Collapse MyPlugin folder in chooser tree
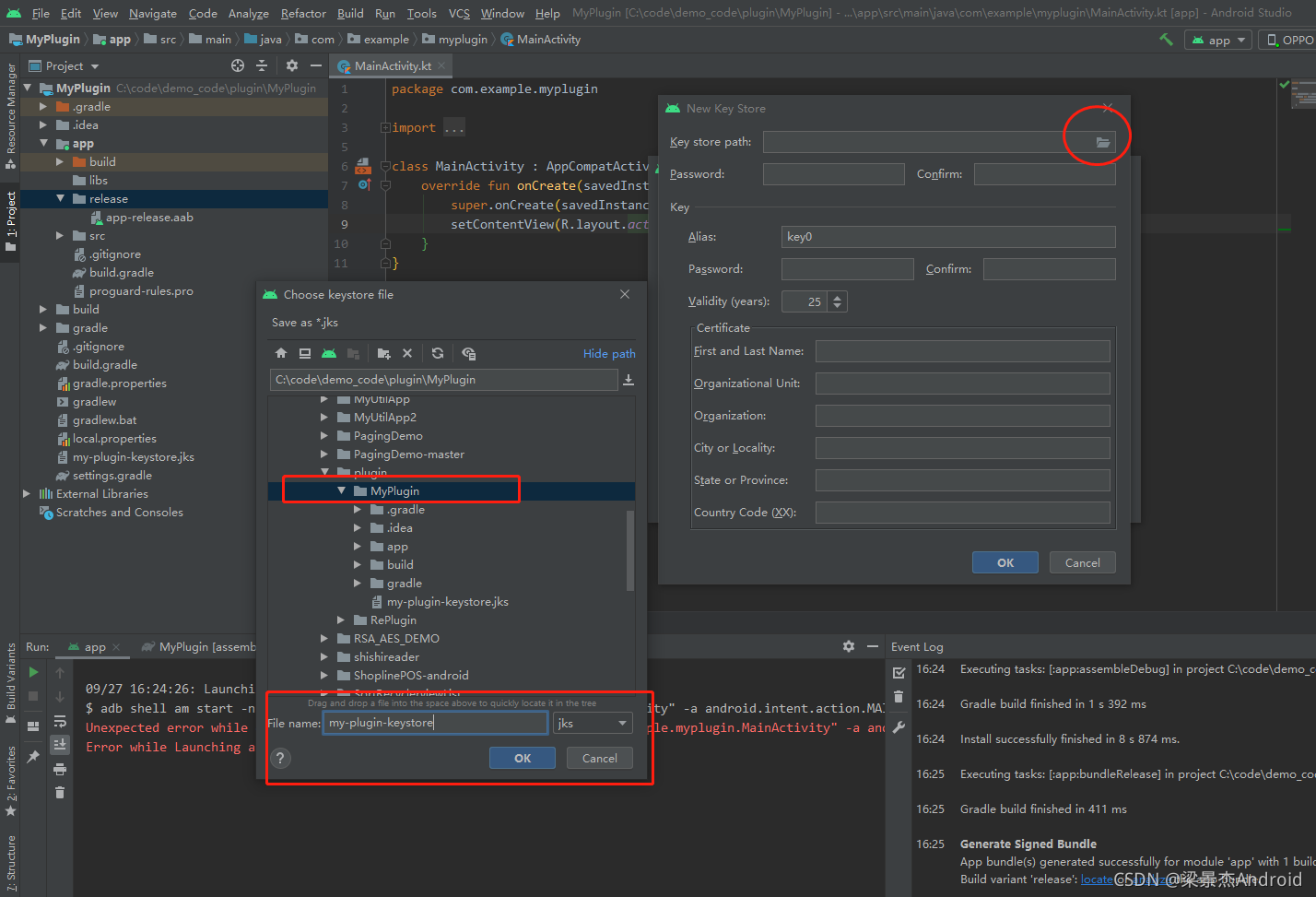Image resolution: width=1316 pixels, height=897 pixels. tap(342, 490)
